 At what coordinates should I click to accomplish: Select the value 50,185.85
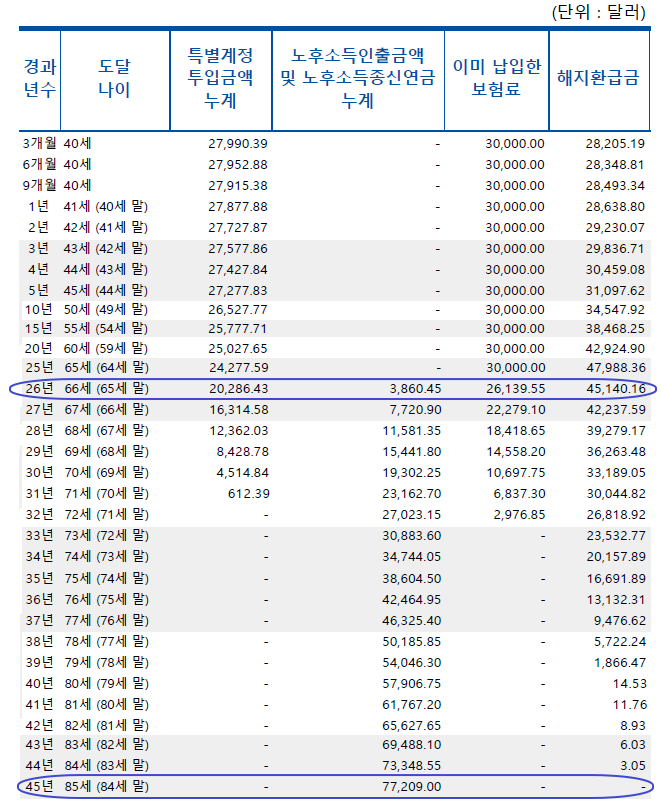(412, 643)
